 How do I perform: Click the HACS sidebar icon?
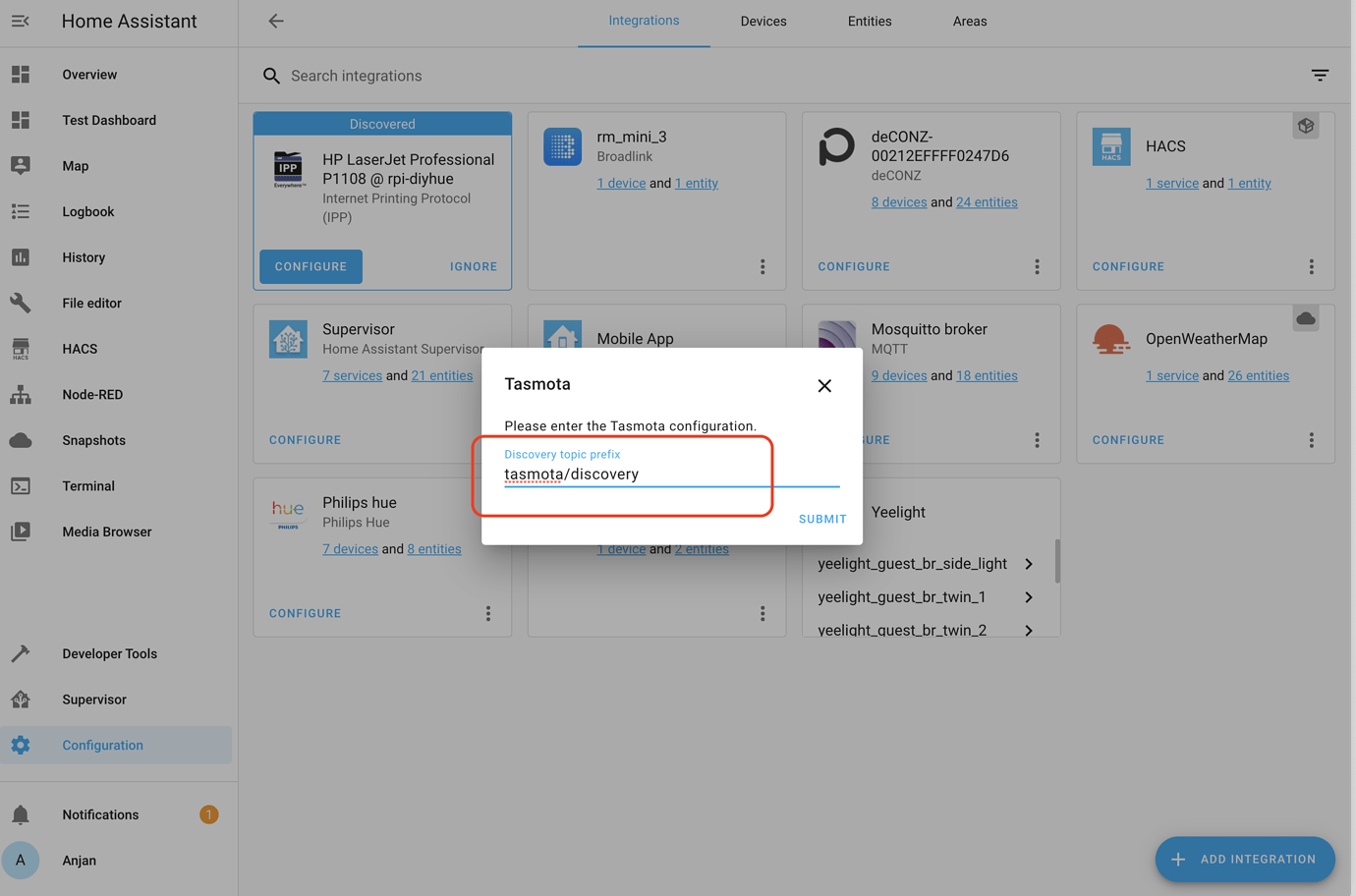[x=21, y=349]
